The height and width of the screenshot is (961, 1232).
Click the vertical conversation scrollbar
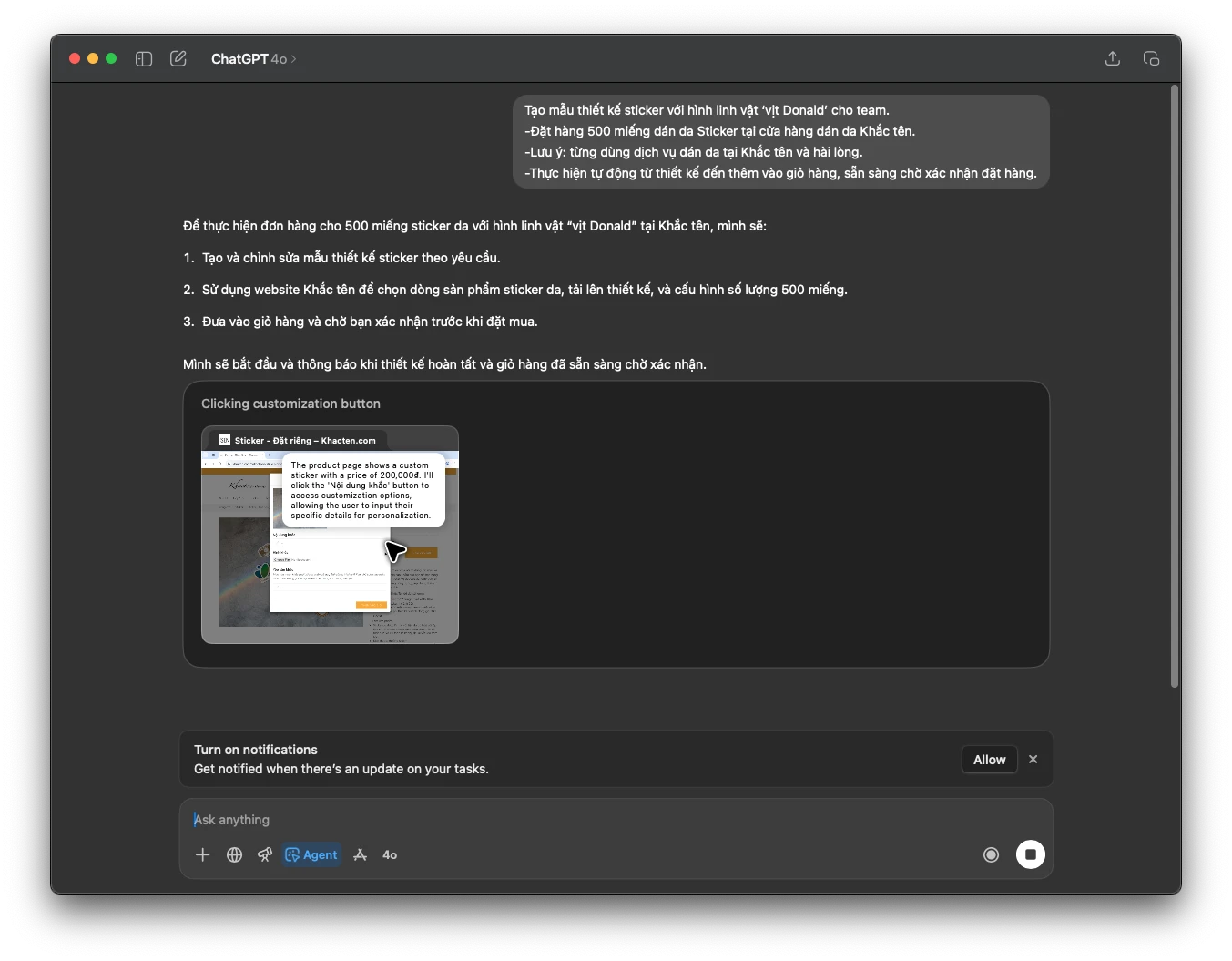click(x=1175, y=386)
